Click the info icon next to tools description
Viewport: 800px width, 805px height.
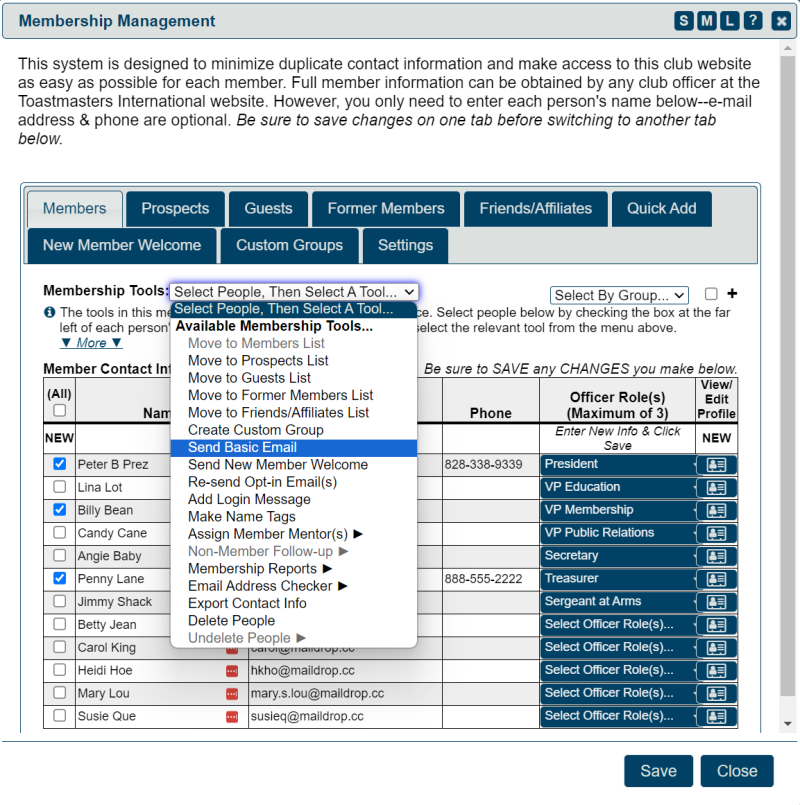[49, 312]
